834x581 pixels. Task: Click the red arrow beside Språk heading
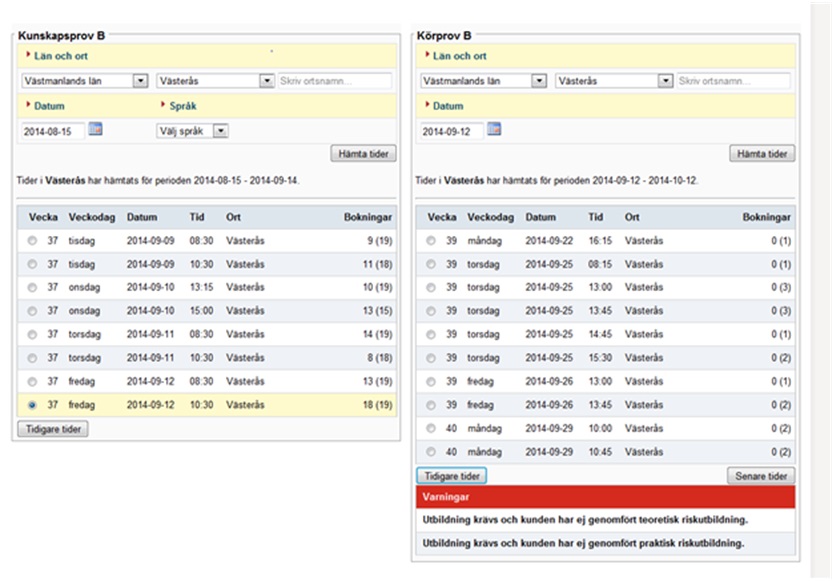point(163,105)
